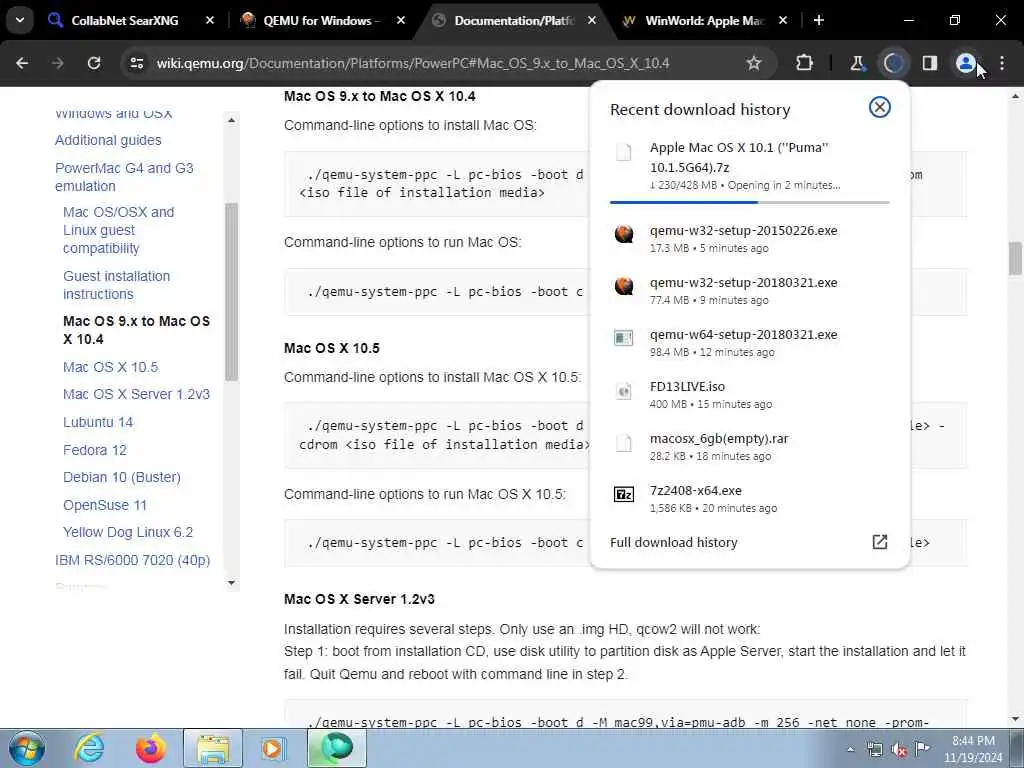Click Full download history text
This screenshot has width=1024, height=768.
(673, 542)
